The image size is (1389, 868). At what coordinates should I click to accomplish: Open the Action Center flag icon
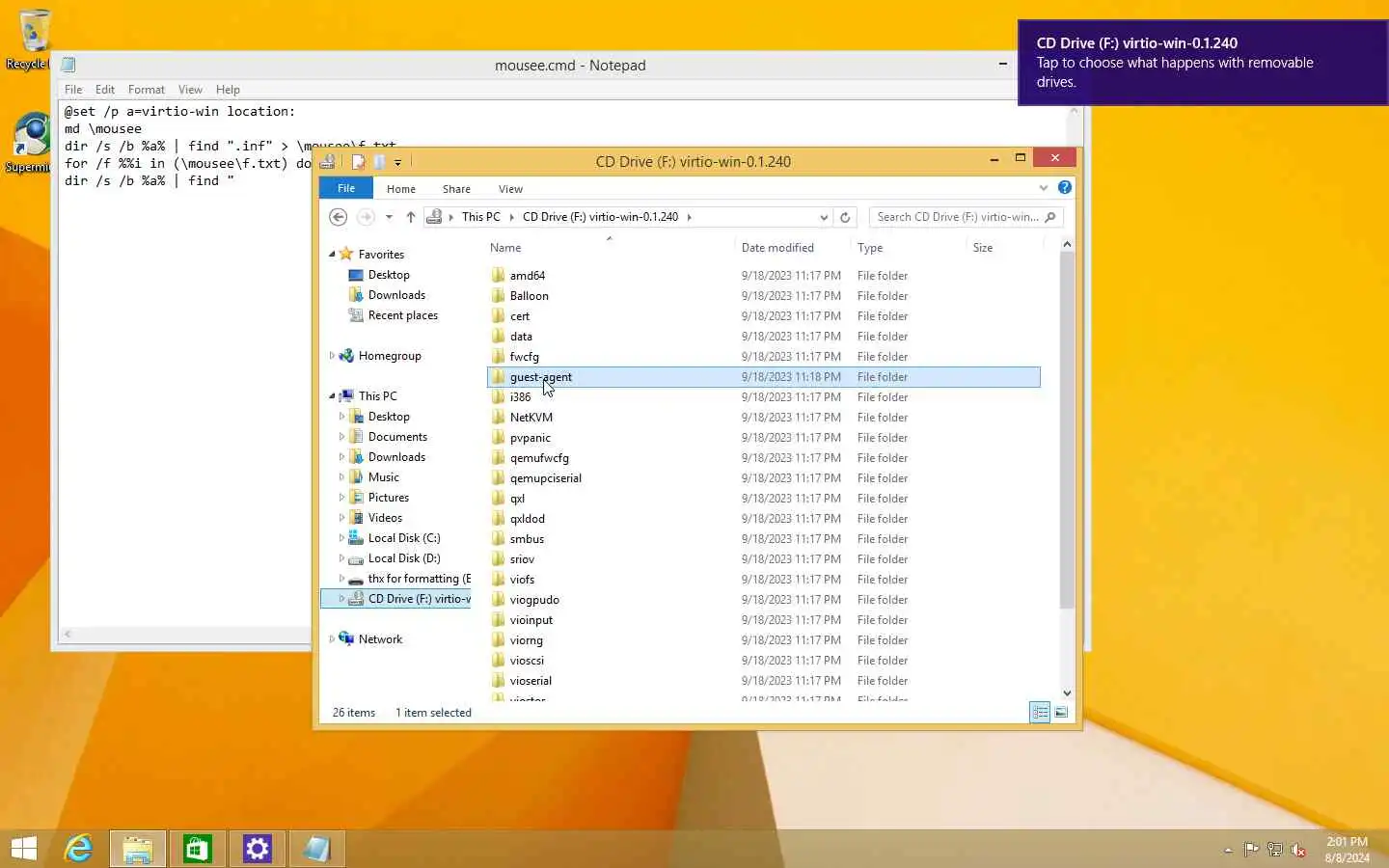pos(1251,850)
